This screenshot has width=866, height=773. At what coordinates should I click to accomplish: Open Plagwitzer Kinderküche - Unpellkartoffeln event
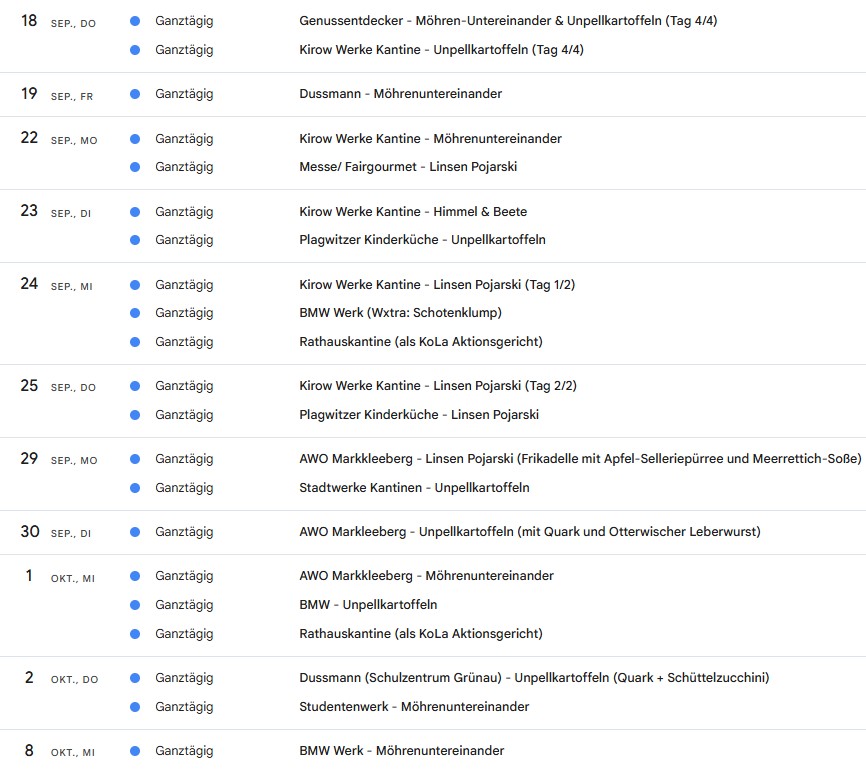[x=422, y=240]
